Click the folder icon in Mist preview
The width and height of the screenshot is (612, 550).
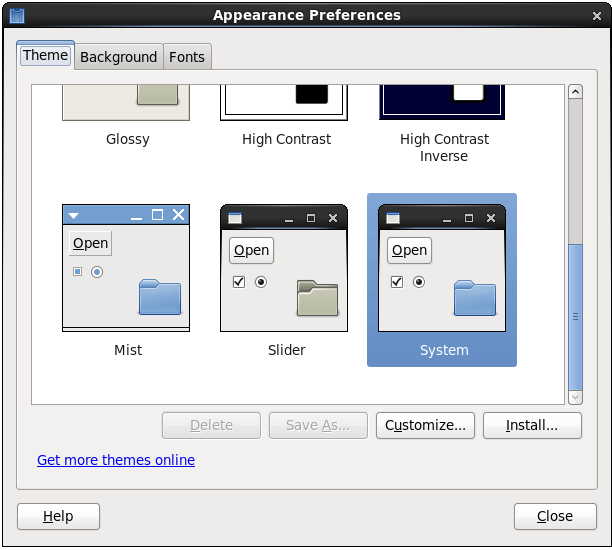click(159, 297)
